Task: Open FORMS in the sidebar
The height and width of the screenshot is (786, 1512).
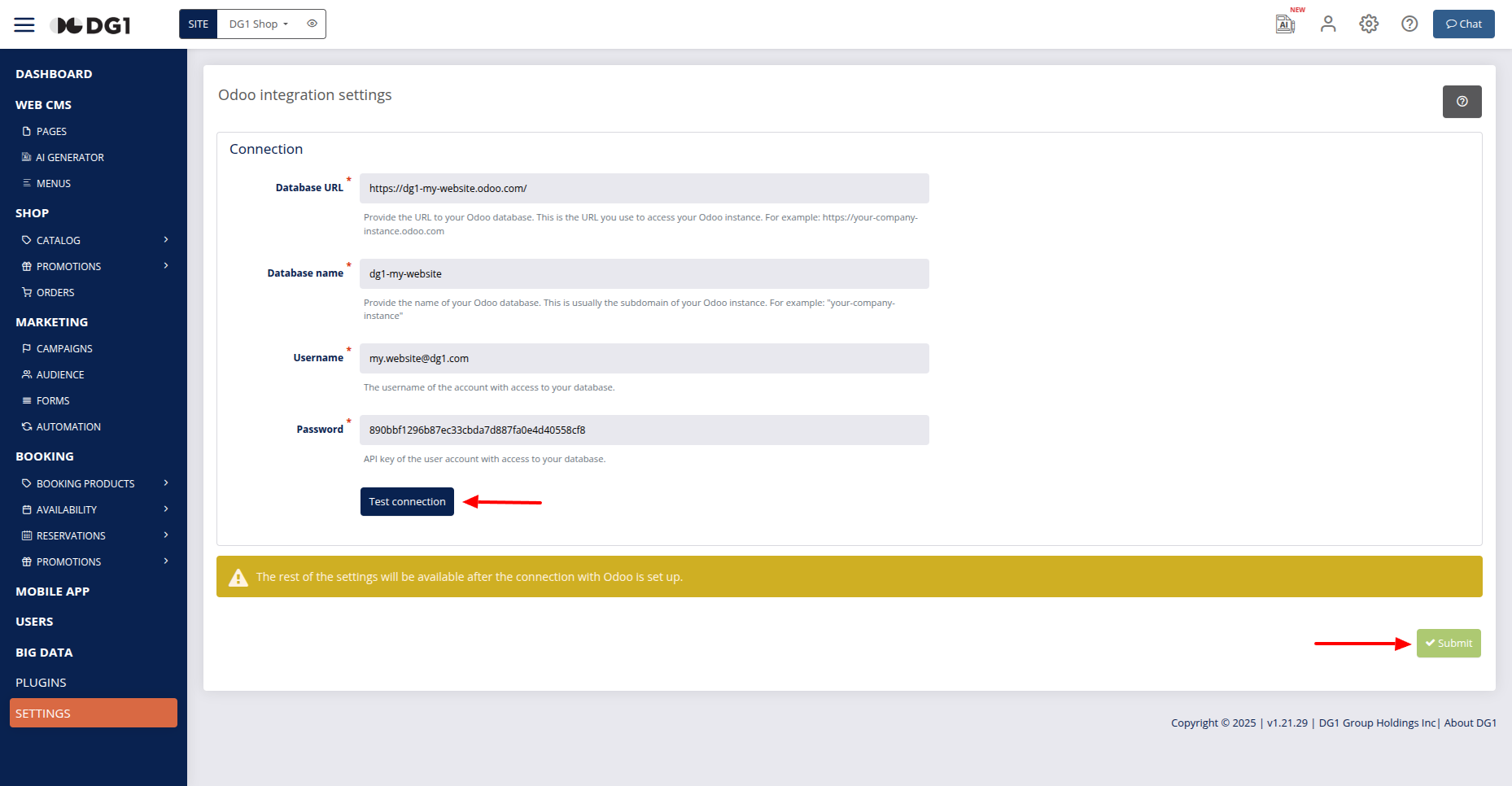Action: [53, 400]
